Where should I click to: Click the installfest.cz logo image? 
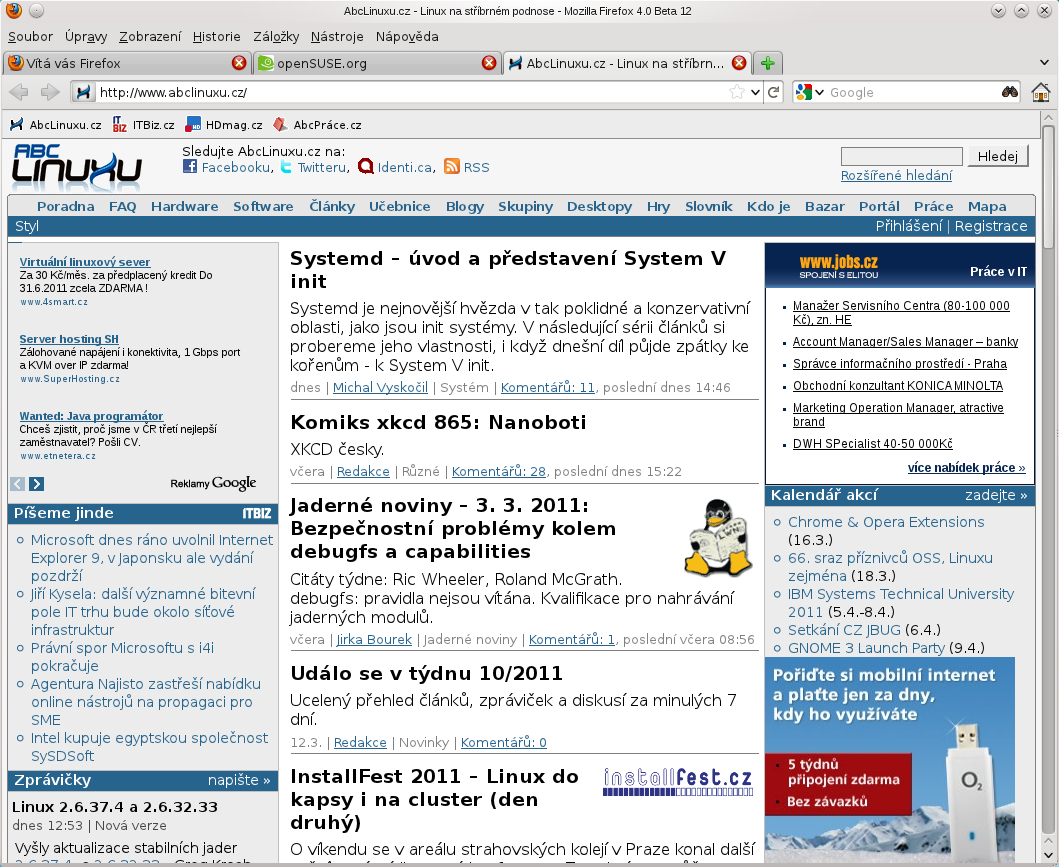point(677,782)
